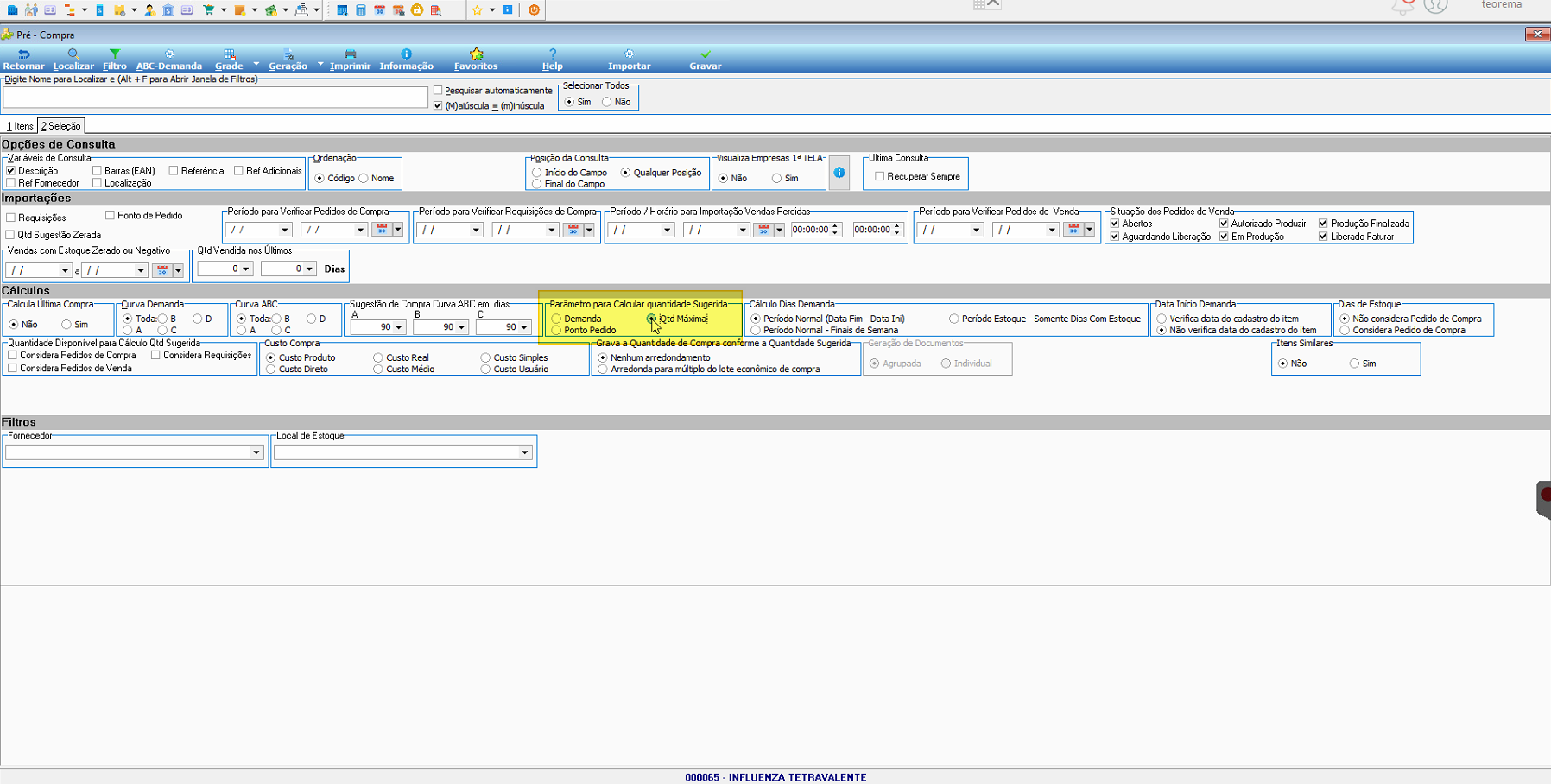Expand the Geração dropdown arrow
This screenshot has width=1551, height=784.
tap(320, 64)
